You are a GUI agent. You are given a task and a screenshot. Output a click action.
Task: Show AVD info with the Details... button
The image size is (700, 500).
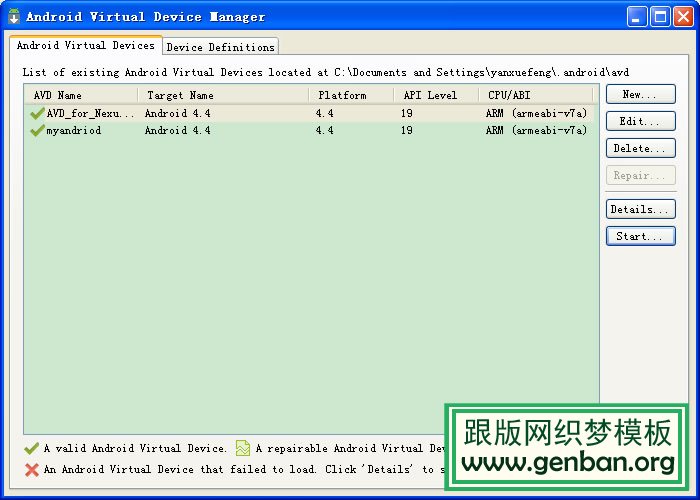click(640, 209)
